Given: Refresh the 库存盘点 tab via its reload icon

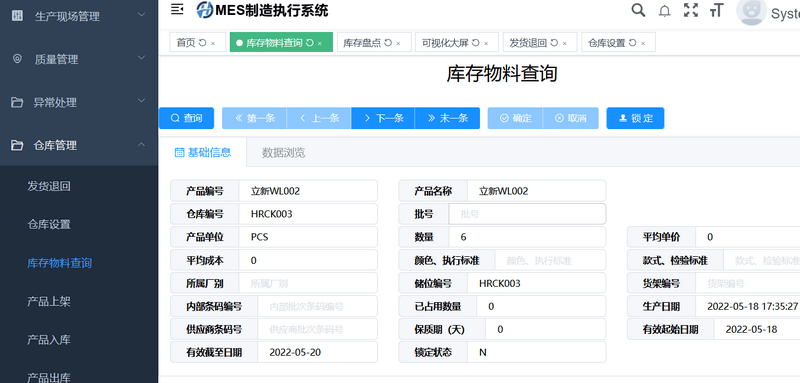Looking at the screenshot, I should pyautogui.click(x=388, y=43).
